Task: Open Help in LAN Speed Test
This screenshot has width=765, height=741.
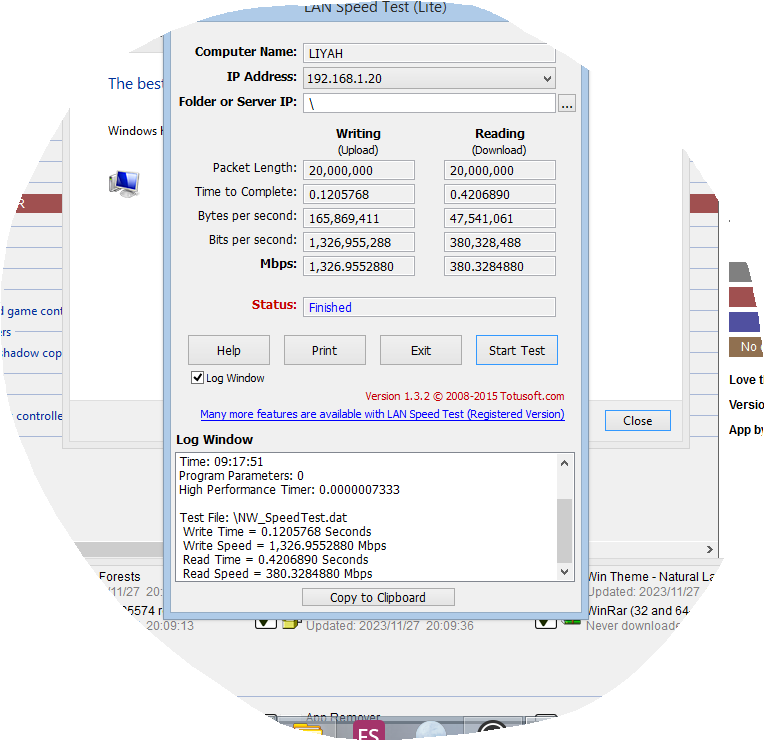Action: (x=229, y=350)
